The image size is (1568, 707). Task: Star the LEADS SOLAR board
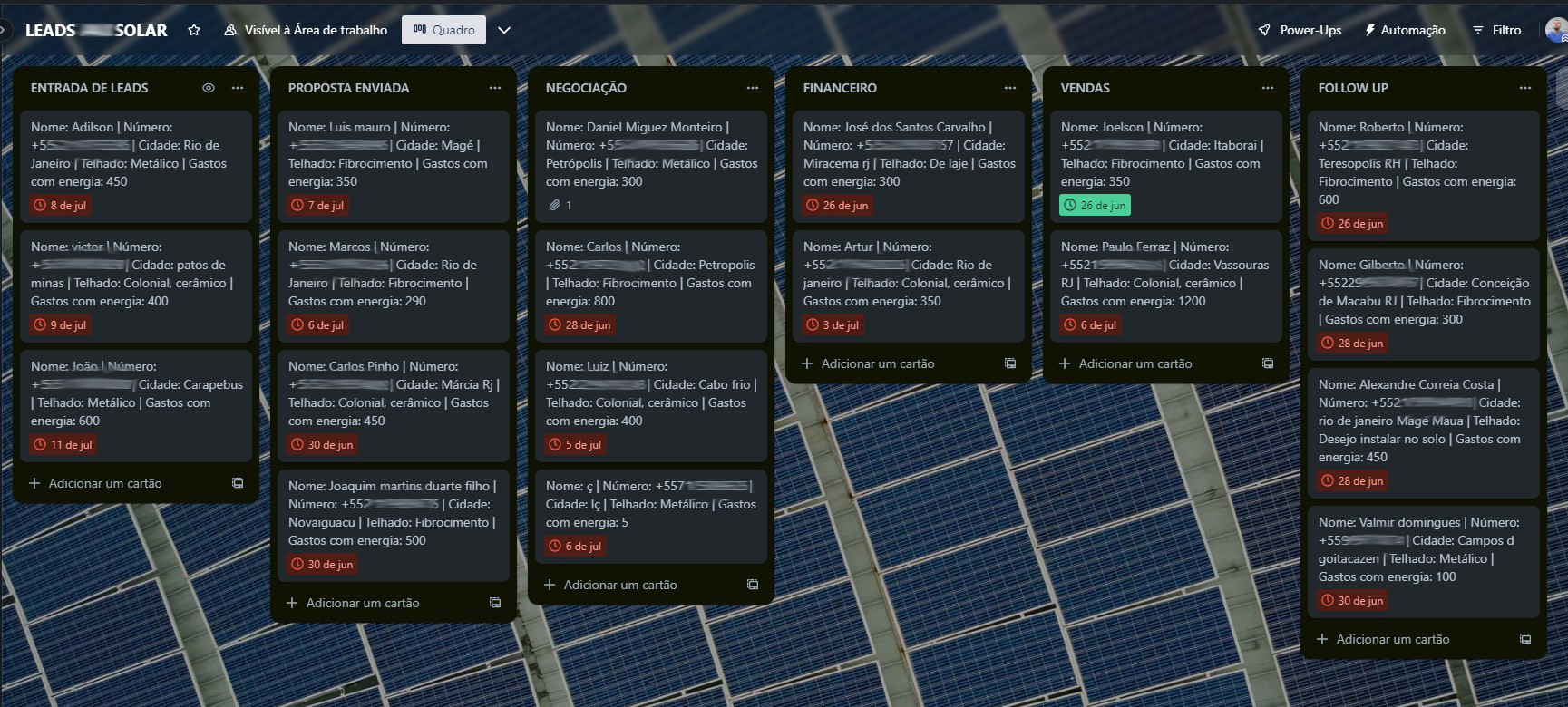(193, 30)
